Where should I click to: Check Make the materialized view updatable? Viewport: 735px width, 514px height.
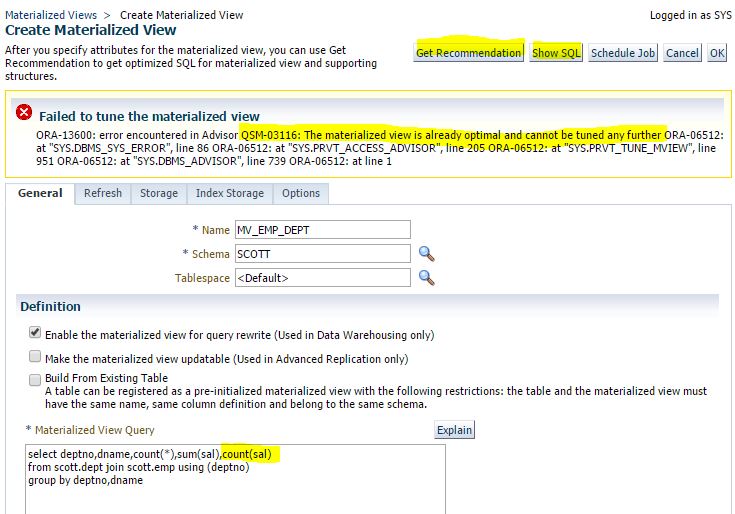[x=35, y=357]
